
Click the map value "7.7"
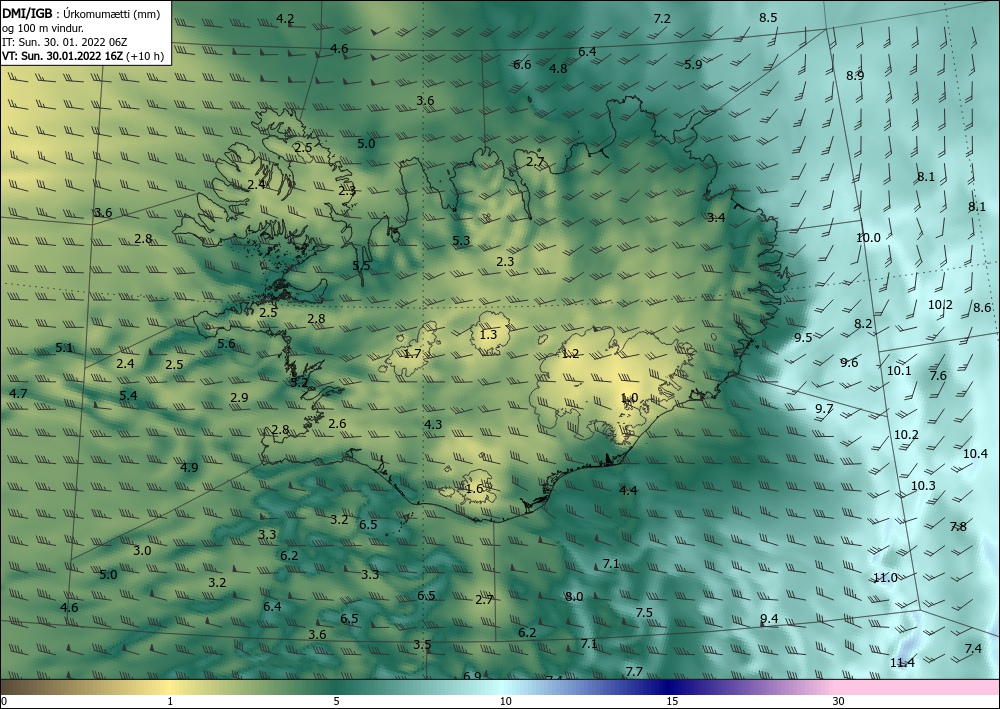point(634,671)
